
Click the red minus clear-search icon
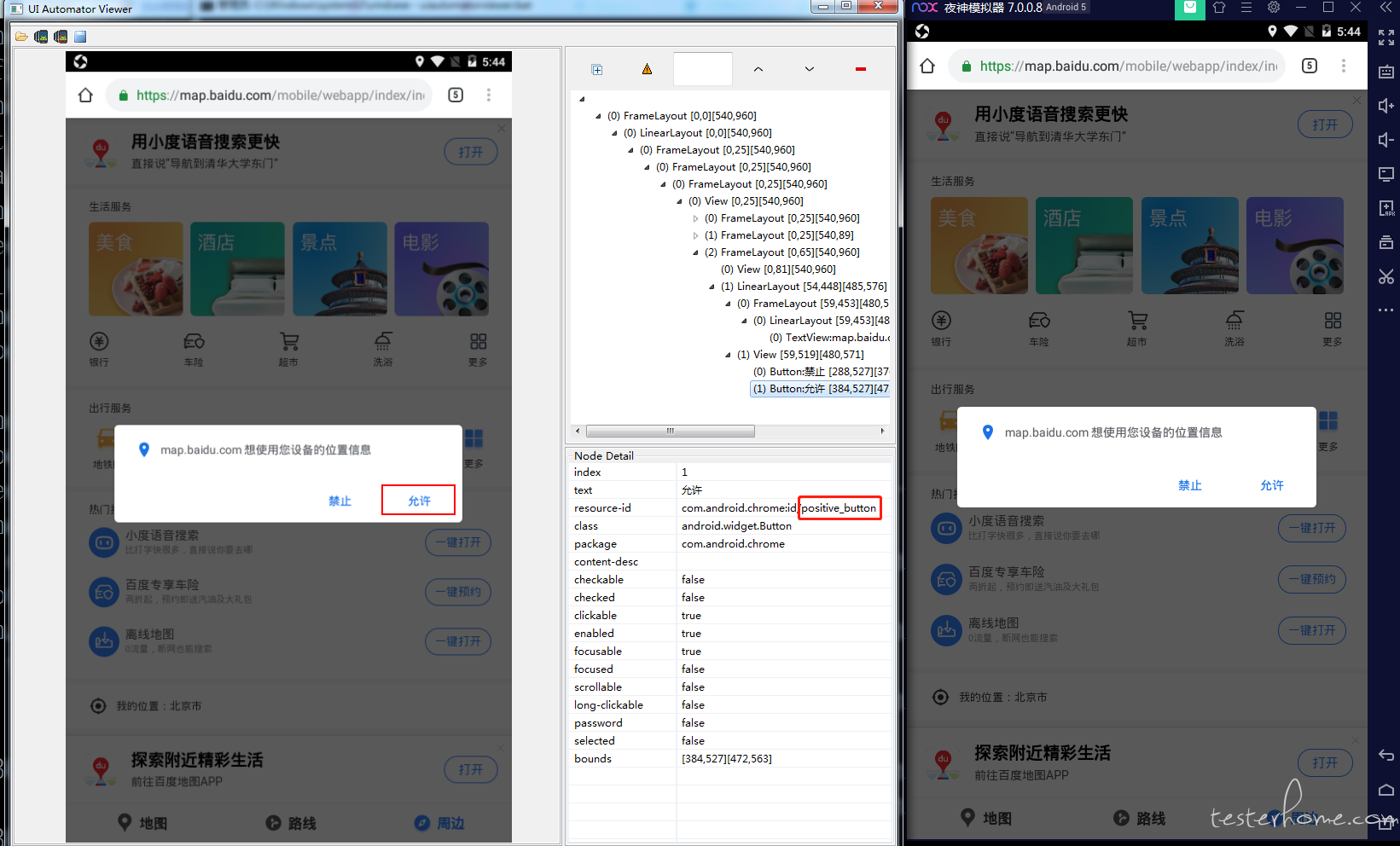(861, 69)
